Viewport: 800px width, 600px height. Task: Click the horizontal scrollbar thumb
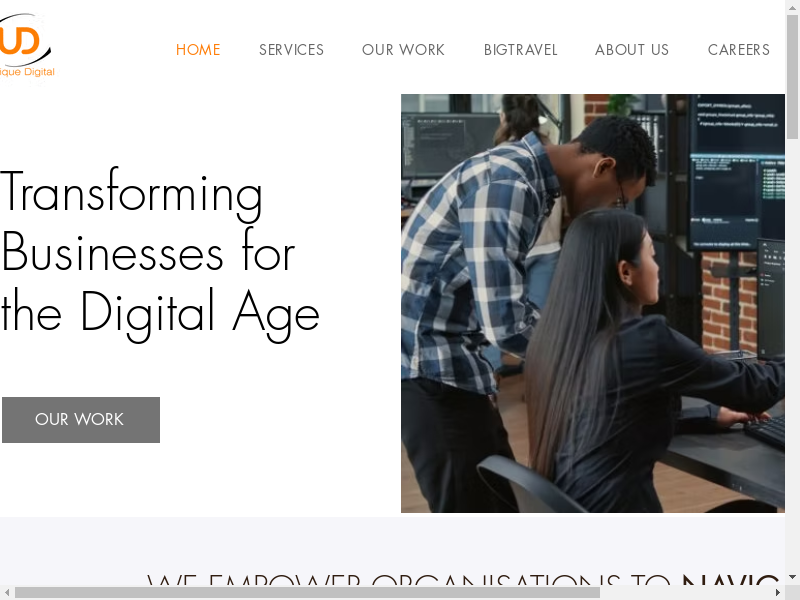[307, 592]
